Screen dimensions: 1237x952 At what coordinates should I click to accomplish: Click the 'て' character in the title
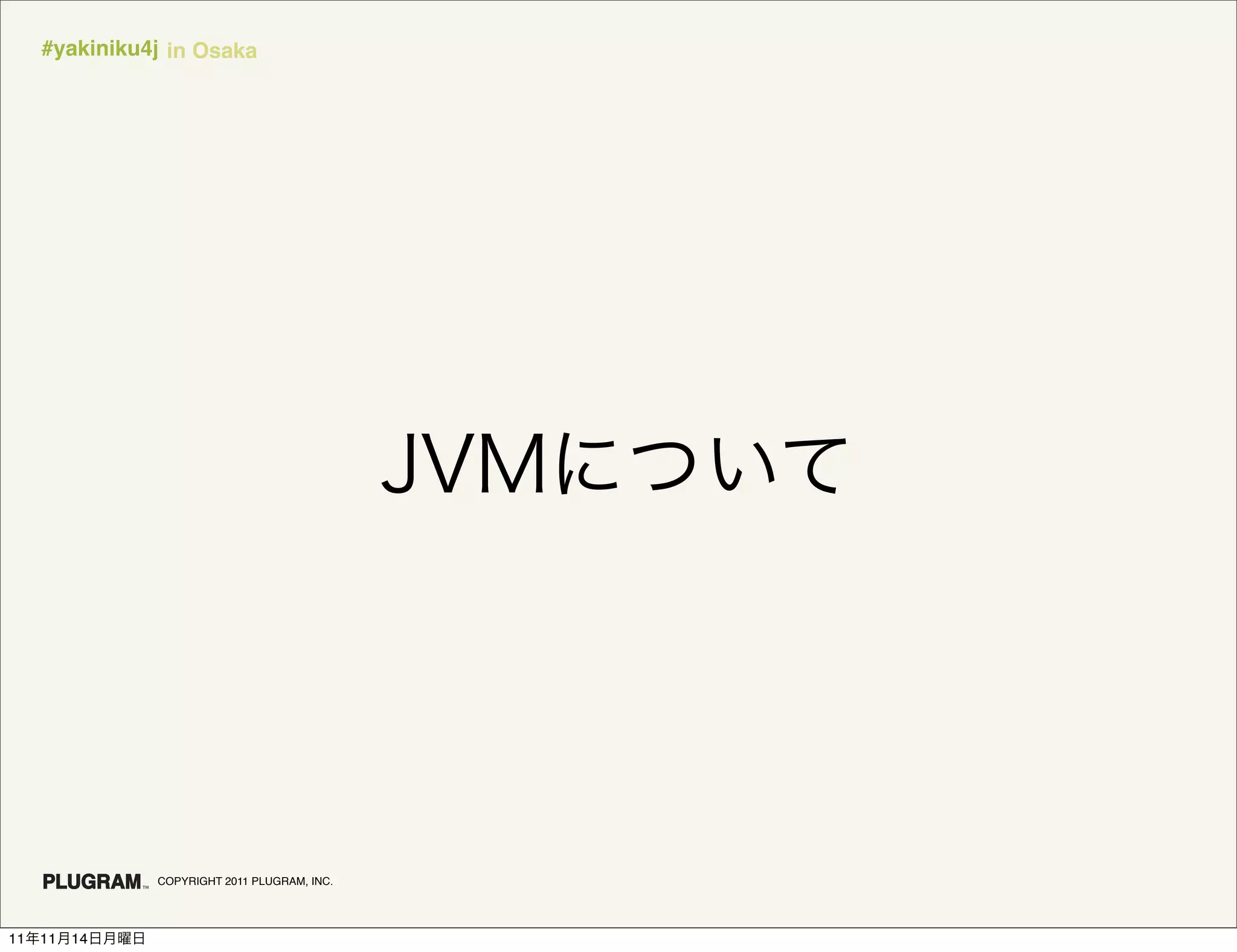click(815, 466)
